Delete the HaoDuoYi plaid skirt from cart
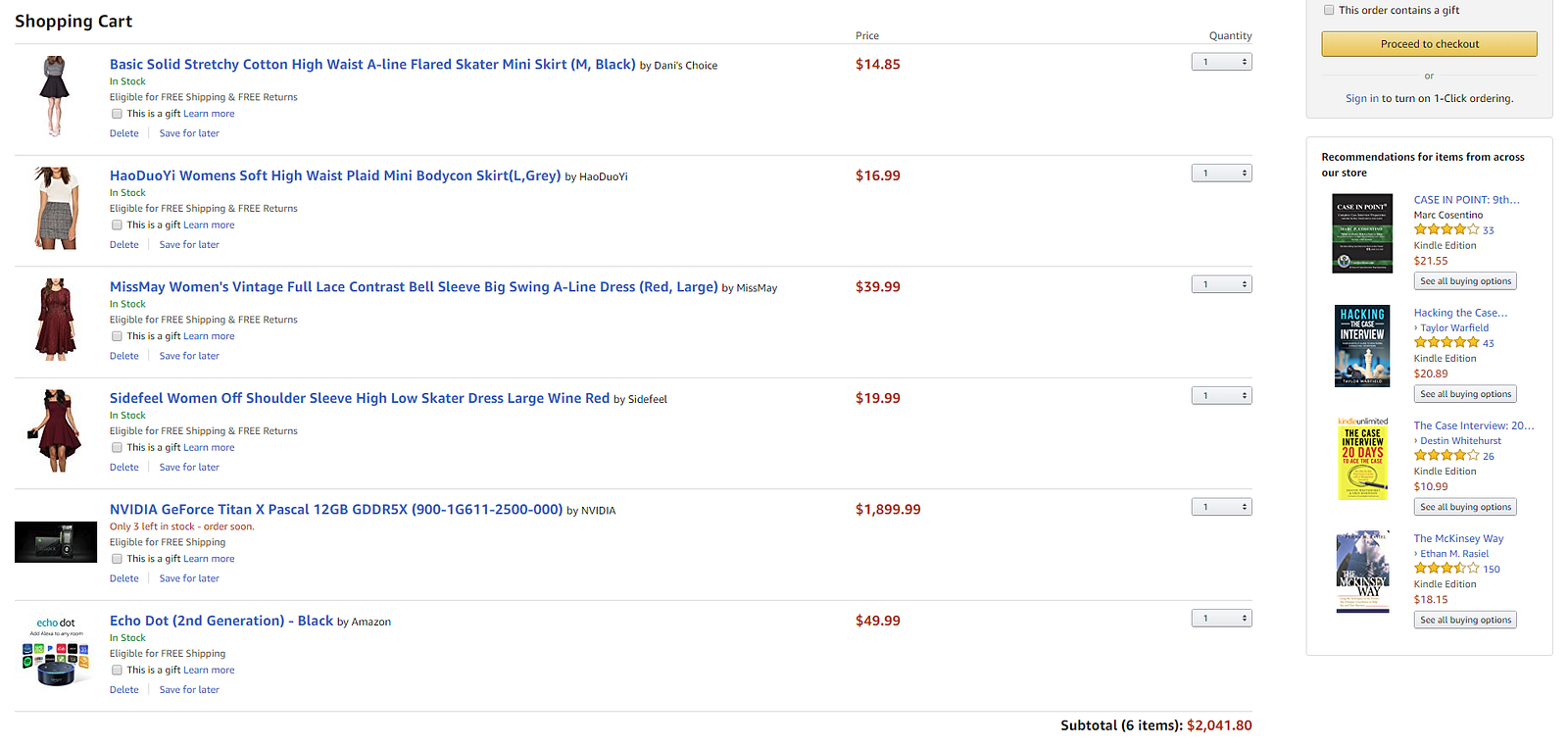 [124, 245]
